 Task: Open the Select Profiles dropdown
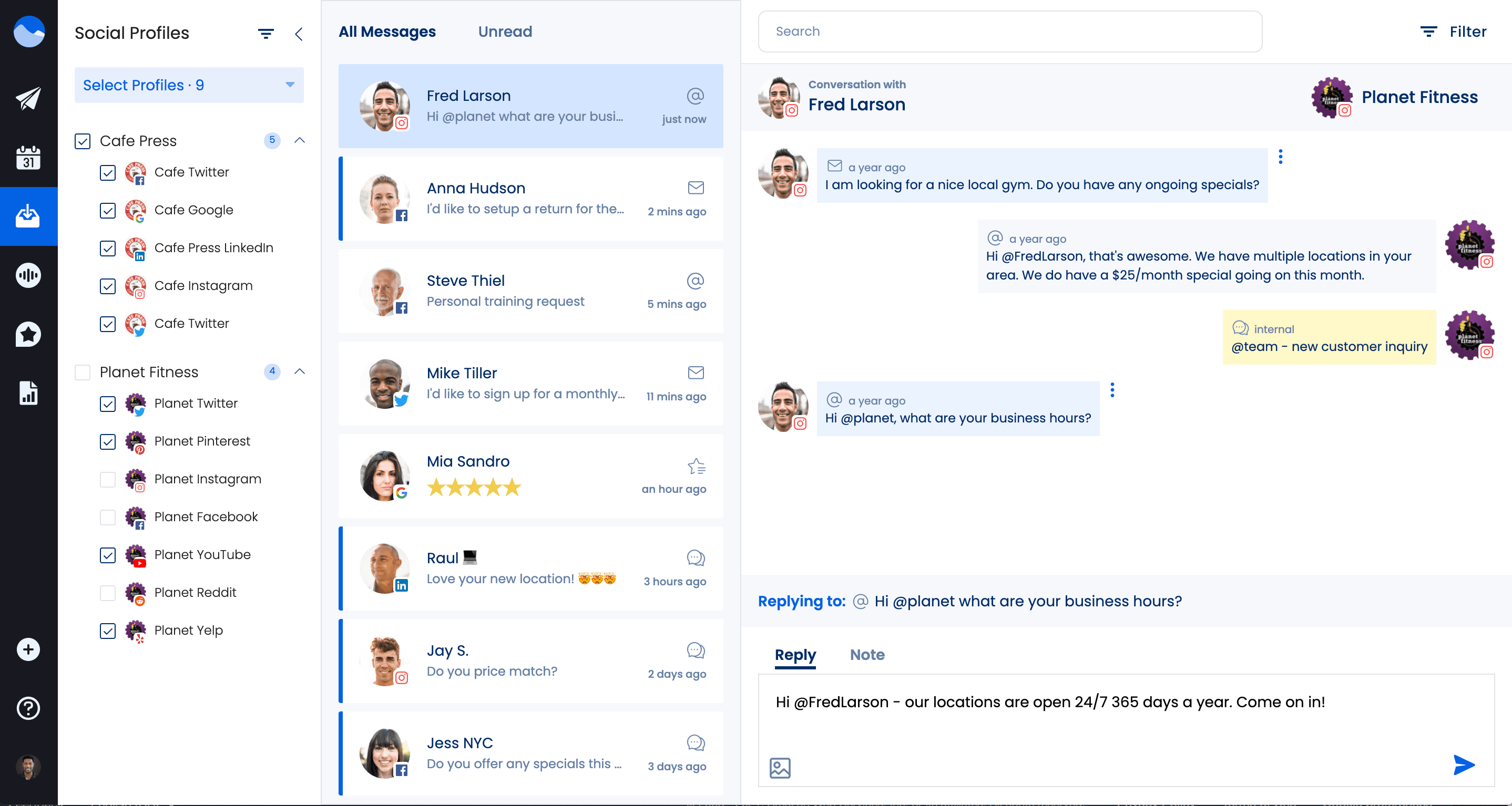coord(188,85)
